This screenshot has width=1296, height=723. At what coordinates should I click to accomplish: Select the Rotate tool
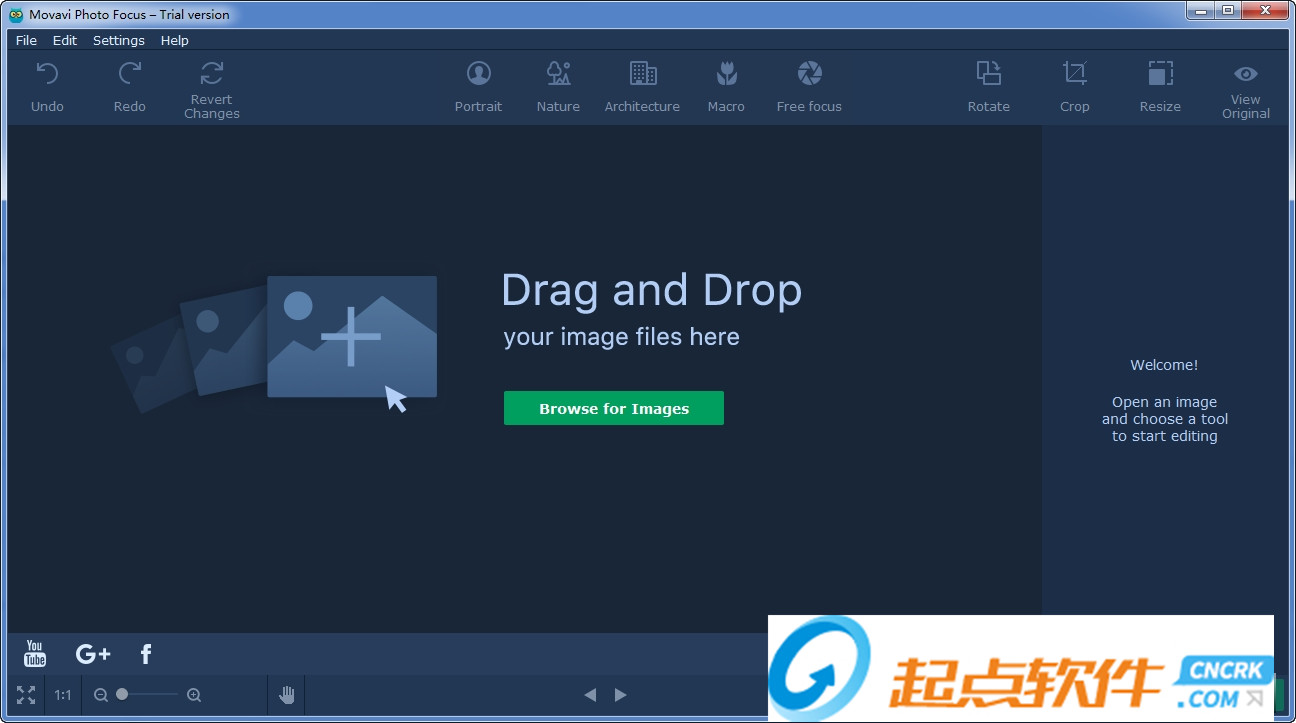(988, 85)
